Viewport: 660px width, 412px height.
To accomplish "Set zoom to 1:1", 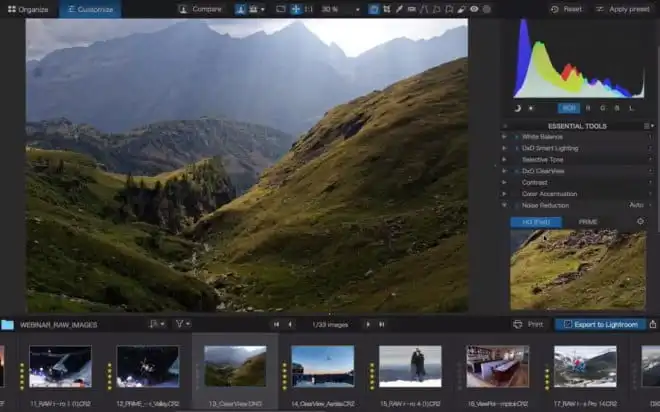I will coord(309,9).
